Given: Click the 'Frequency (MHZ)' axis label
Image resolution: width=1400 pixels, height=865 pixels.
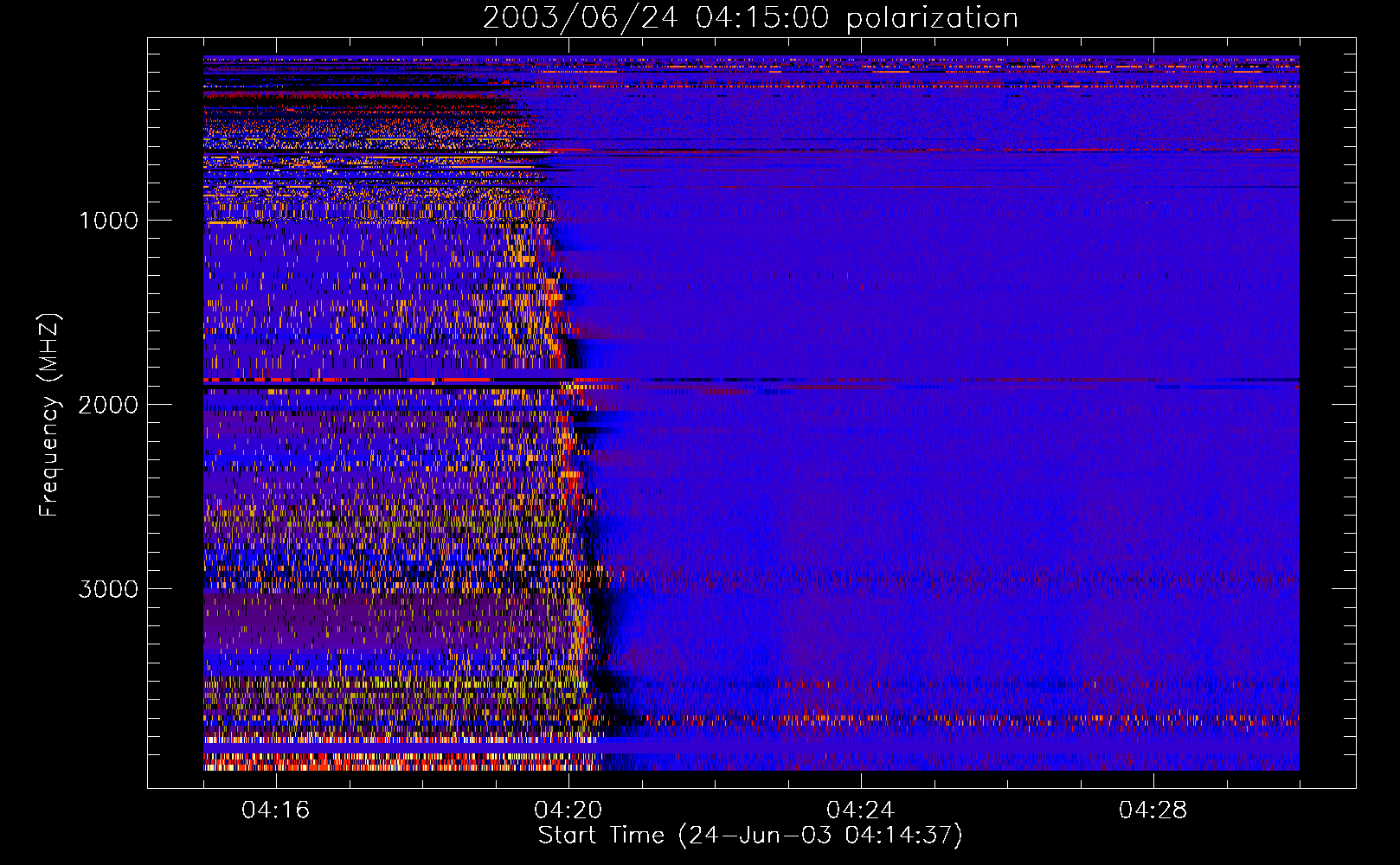Looking at the screenshot, I should tap(49, 415).
